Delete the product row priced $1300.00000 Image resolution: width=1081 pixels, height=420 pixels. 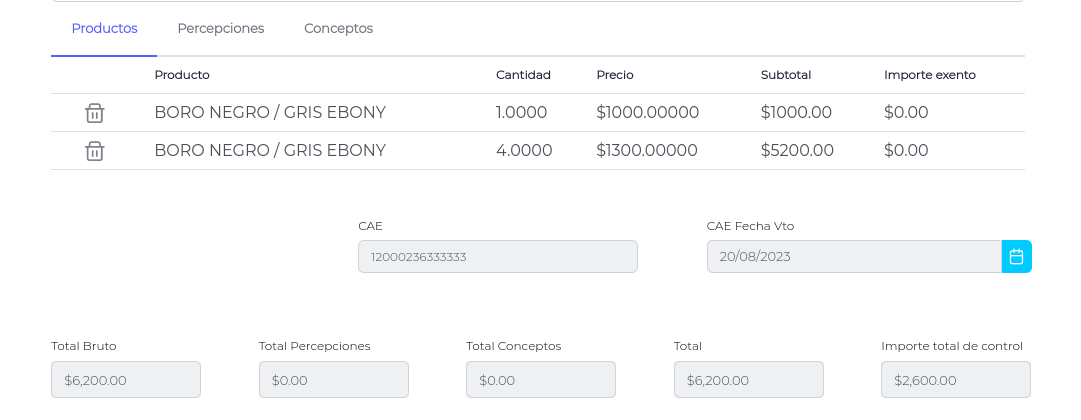click(95, 151)
